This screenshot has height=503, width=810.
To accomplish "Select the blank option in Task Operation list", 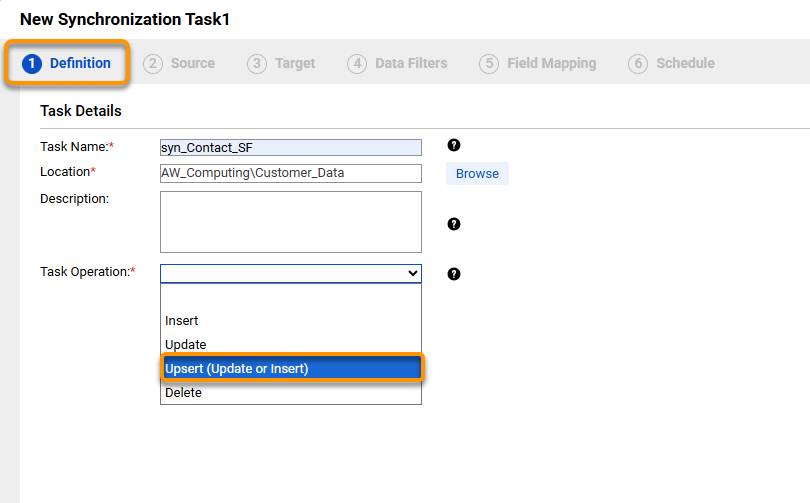I will tap(291, 296).
